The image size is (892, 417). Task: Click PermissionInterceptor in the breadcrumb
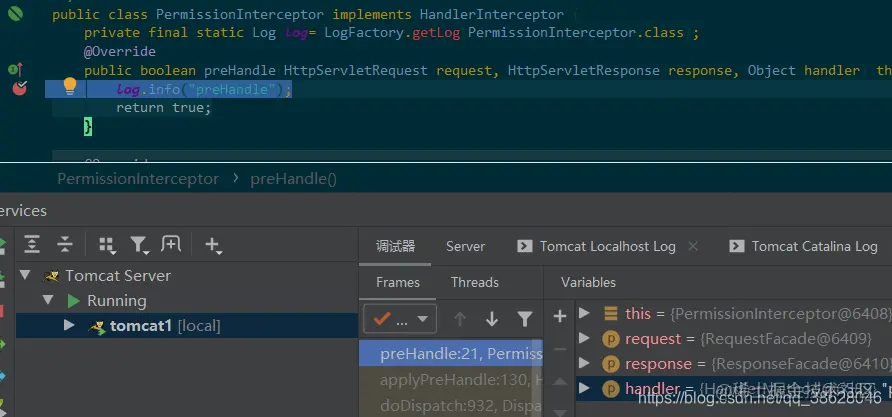[x=138, y=179]
